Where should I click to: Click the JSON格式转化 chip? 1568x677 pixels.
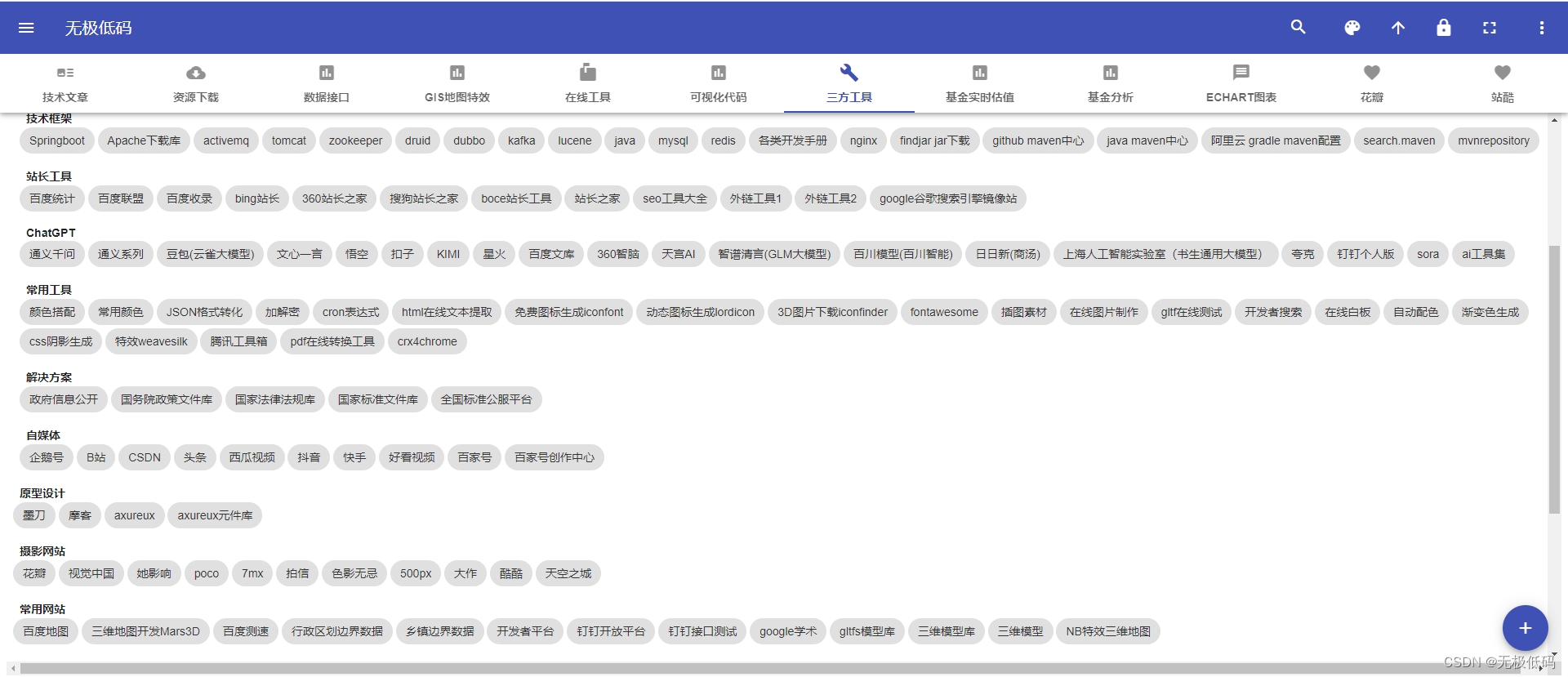click(x=204, y=312)
